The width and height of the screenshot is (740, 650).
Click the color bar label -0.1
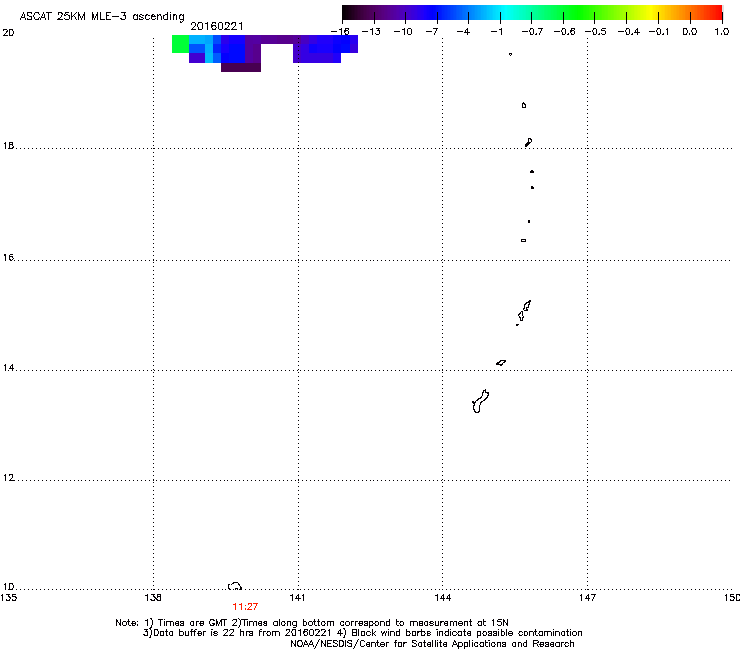tap(659, 32)
